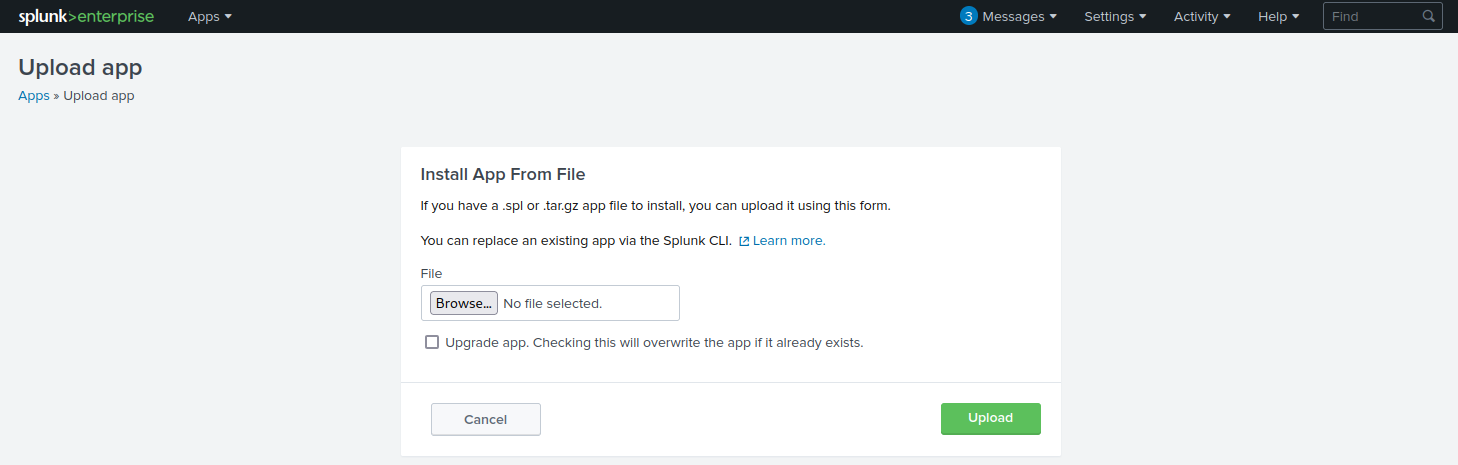The image size is (1458, 465).
Task: Click the magnifier icon in Find box
Action: tap(1429, 17)
